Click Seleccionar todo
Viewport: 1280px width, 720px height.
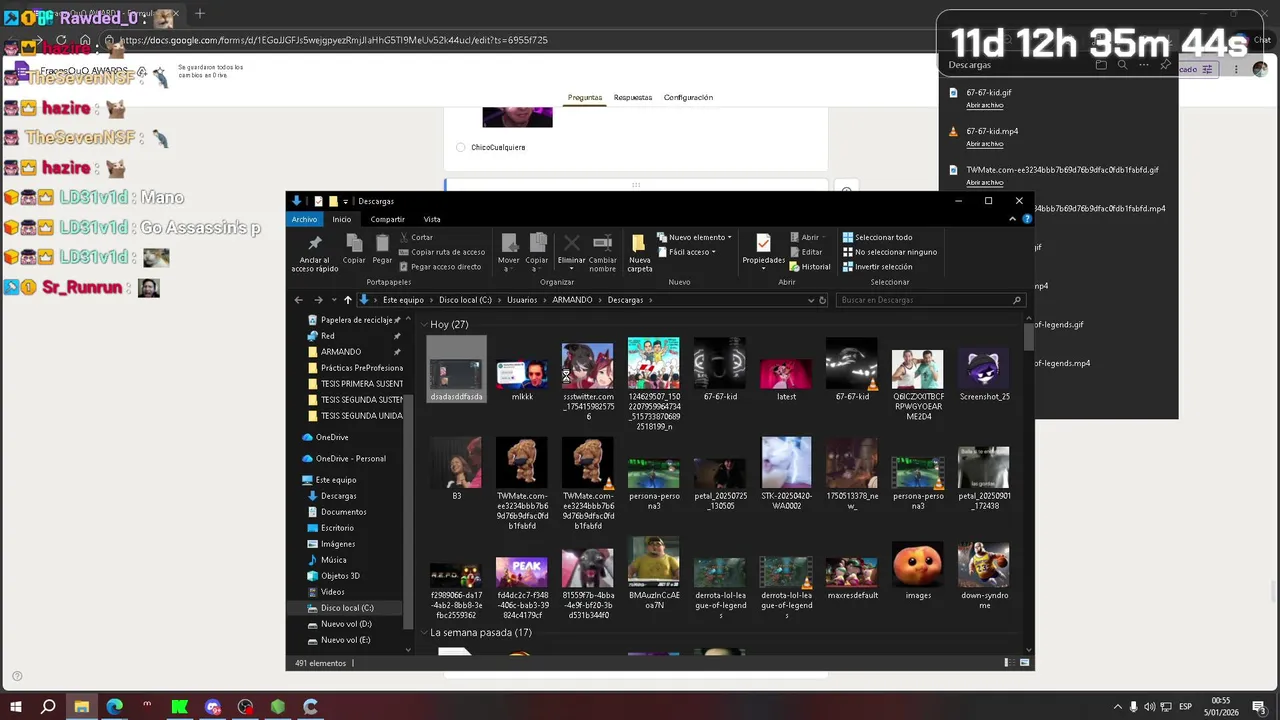877,237
